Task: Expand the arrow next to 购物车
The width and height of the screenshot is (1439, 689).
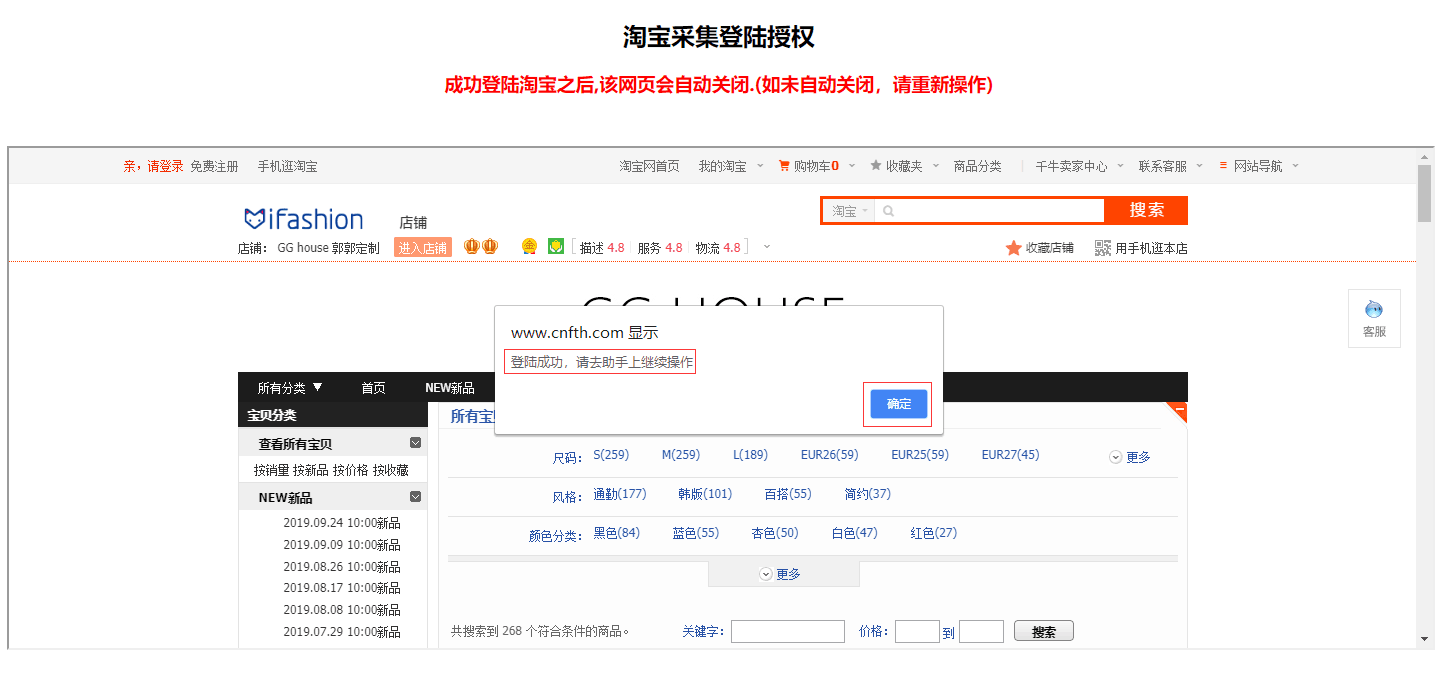Action: coord(851,166)
